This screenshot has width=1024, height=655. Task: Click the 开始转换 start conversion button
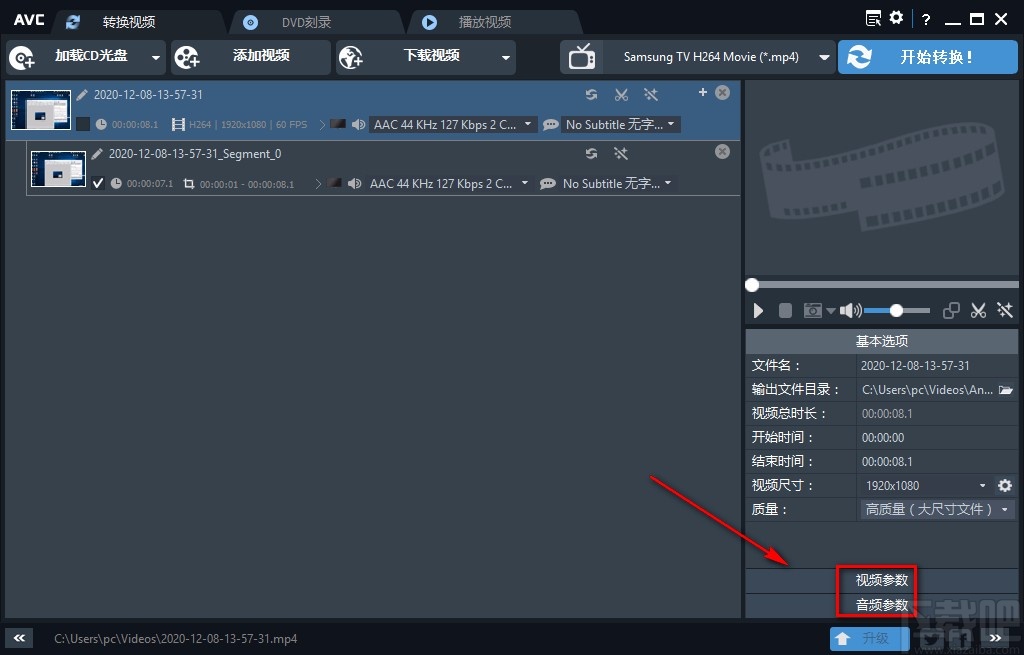click(x=927, y=57)
